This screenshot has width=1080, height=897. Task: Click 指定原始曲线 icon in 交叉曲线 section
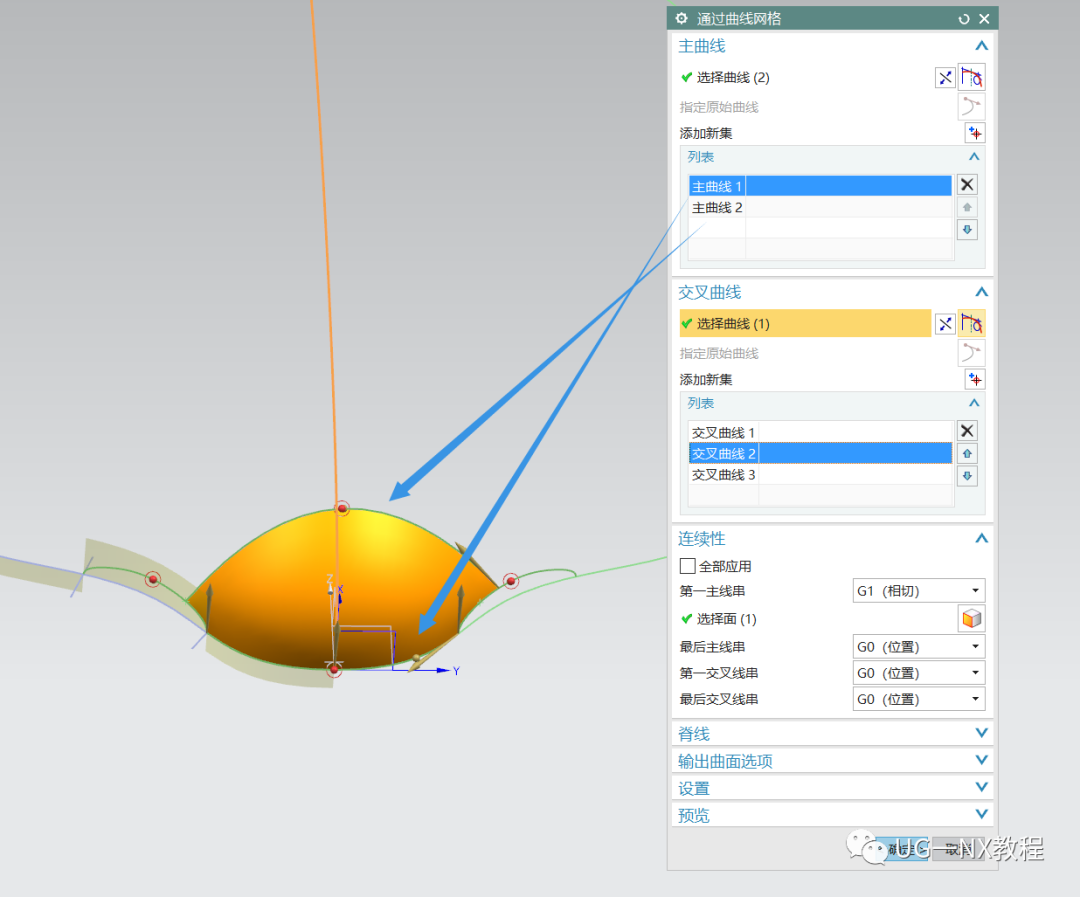[x=971, y=353]
